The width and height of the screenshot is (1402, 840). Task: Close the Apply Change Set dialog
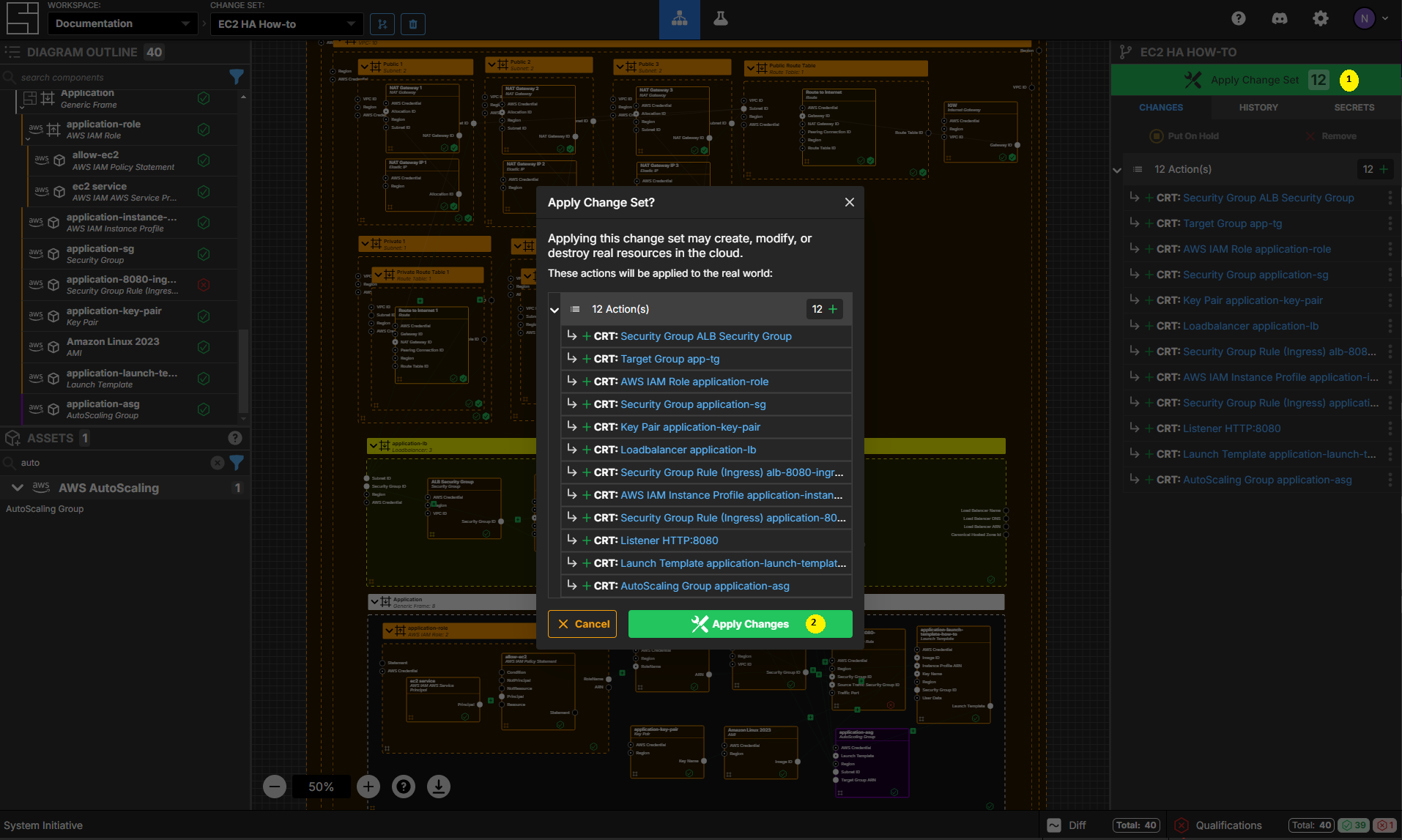850,202
